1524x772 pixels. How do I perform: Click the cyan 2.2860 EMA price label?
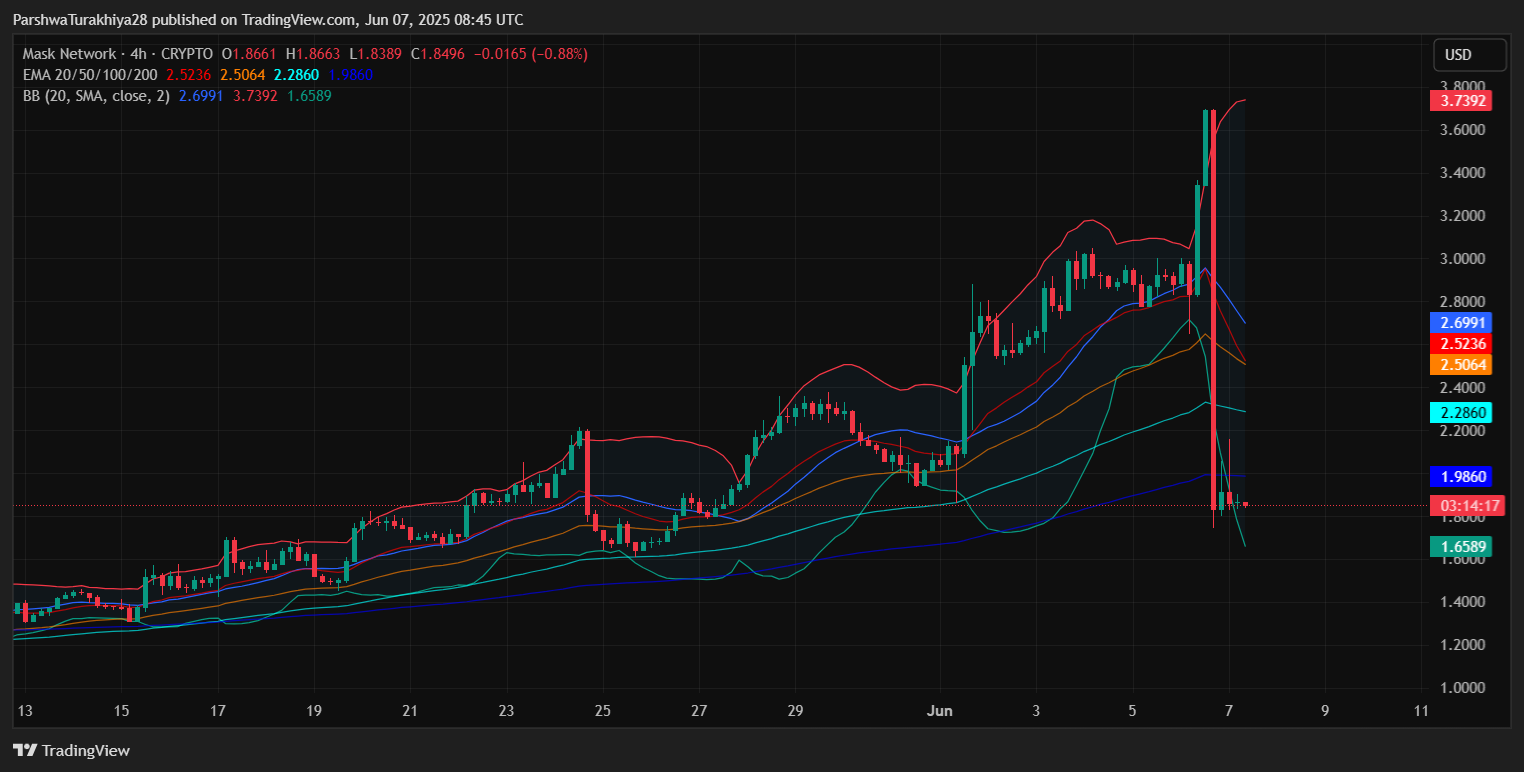click(x=1461, y=412)
